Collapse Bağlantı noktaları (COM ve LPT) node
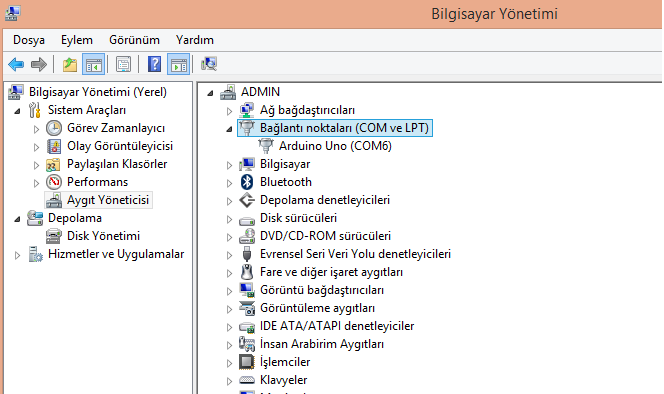 click(229, 129)
